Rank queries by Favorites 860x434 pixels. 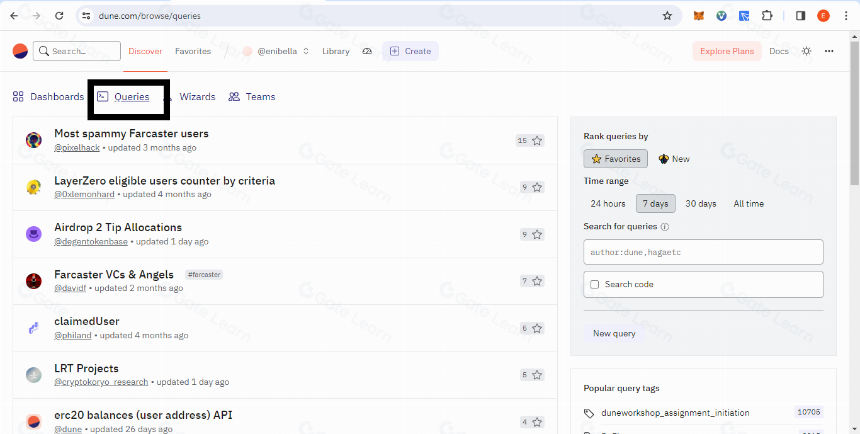(615, 159)
